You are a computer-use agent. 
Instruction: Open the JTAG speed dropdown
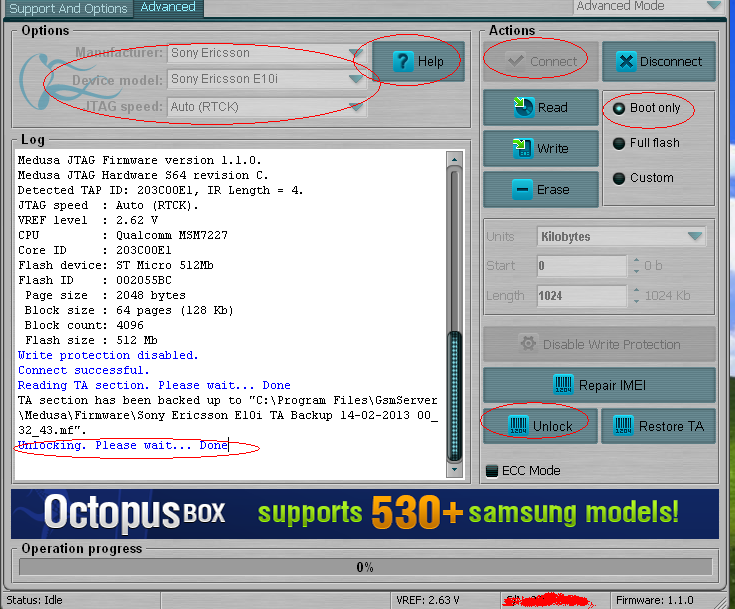coord(355,107)
